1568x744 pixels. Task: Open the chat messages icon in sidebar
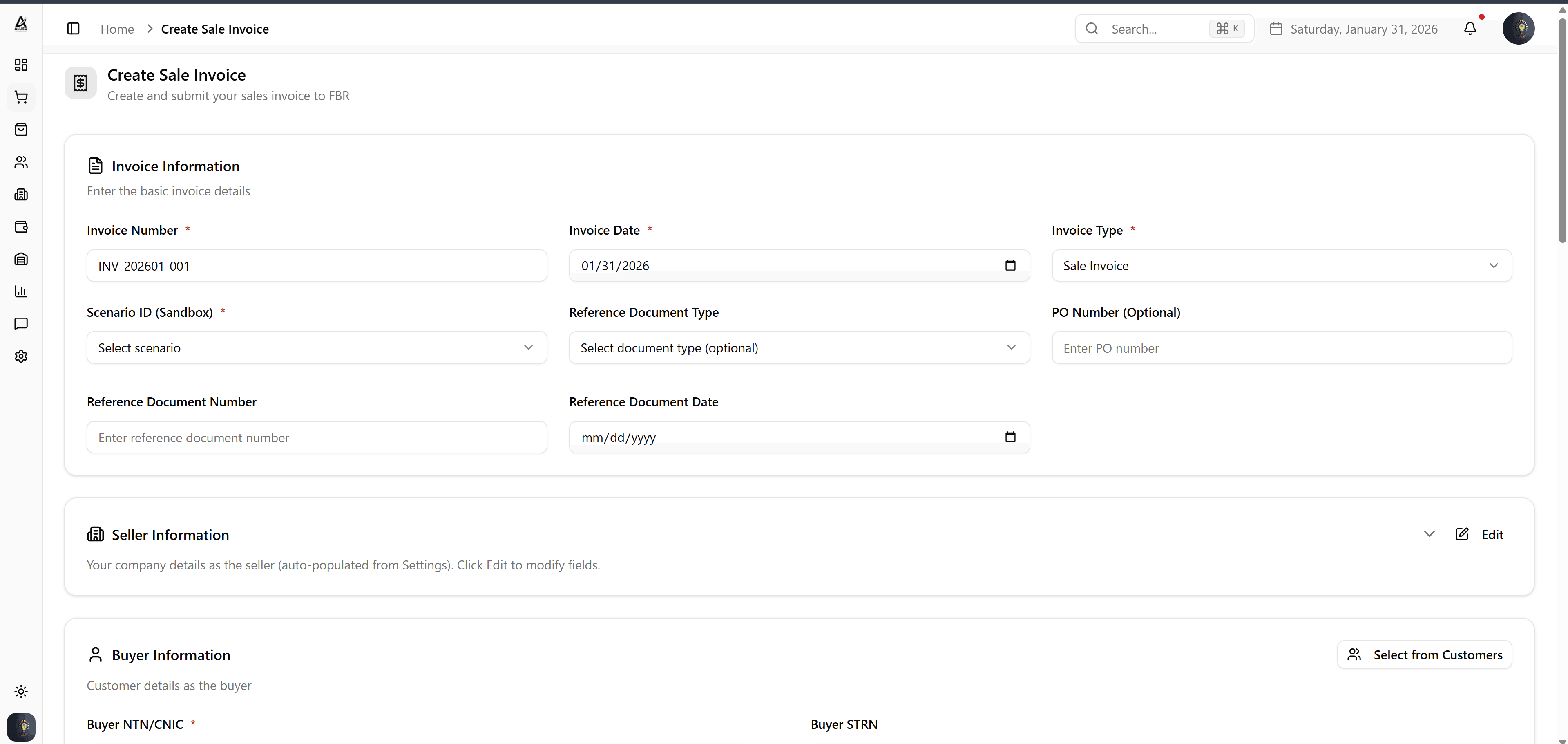point(21,323)
